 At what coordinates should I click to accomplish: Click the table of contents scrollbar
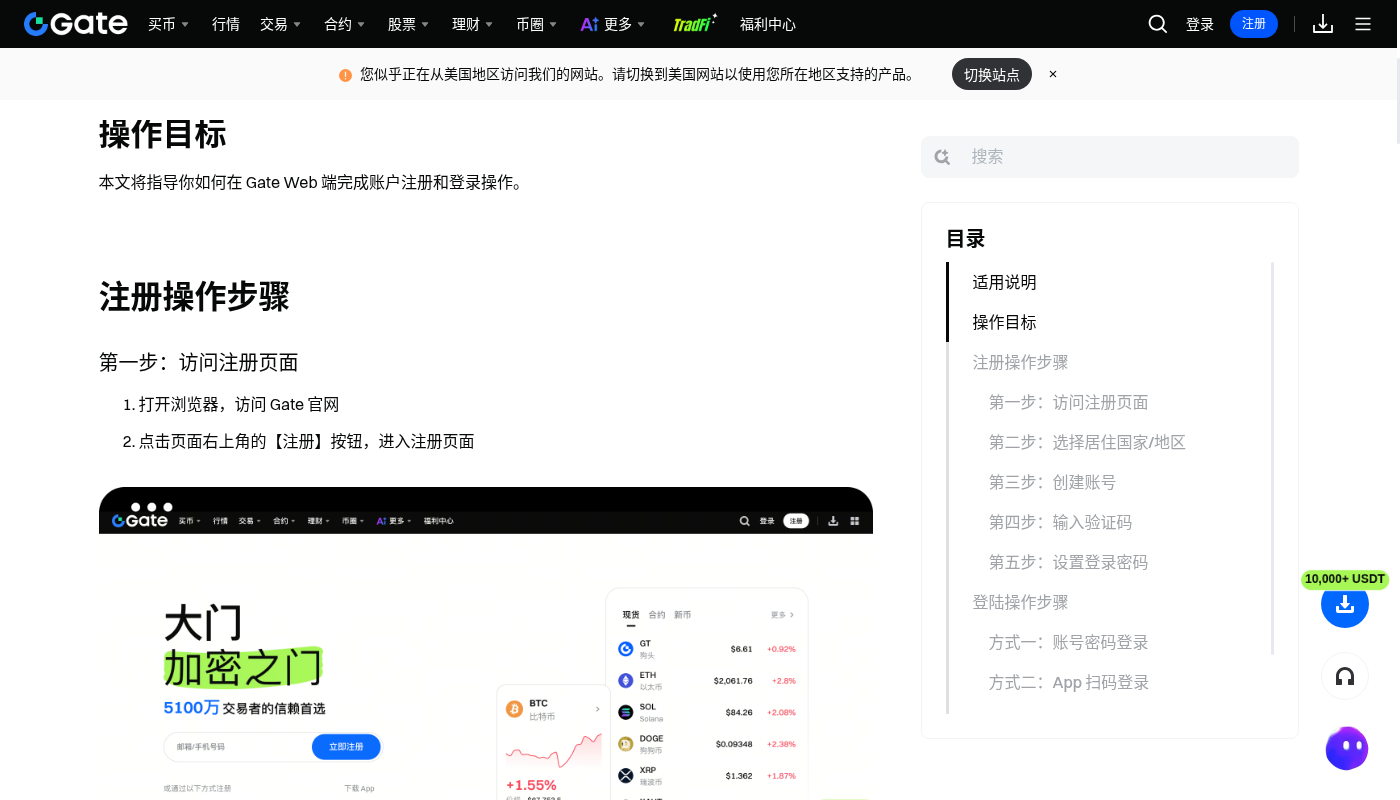coord(1272,458)
